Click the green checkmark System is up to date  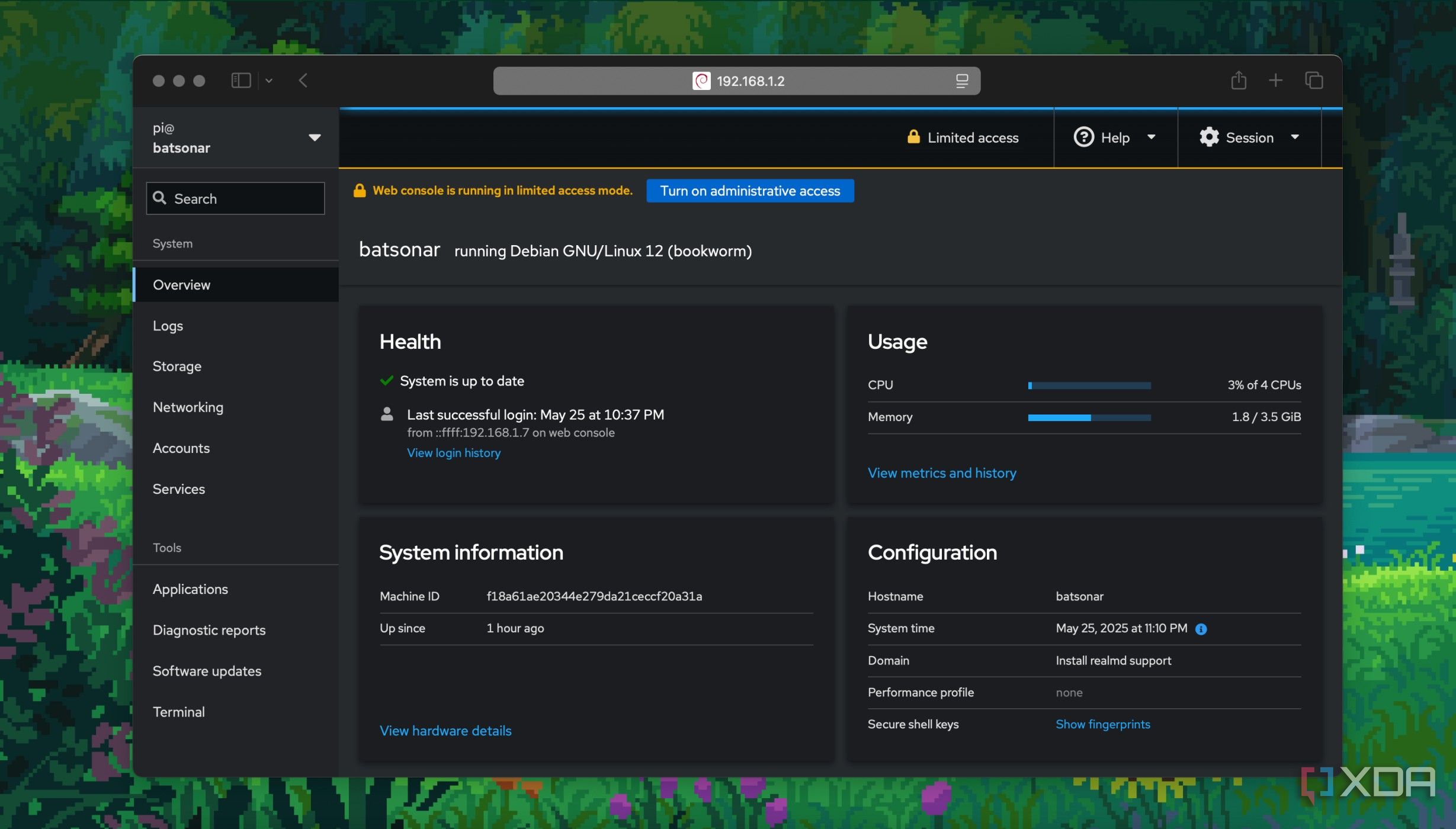click(x=386, y=381)
